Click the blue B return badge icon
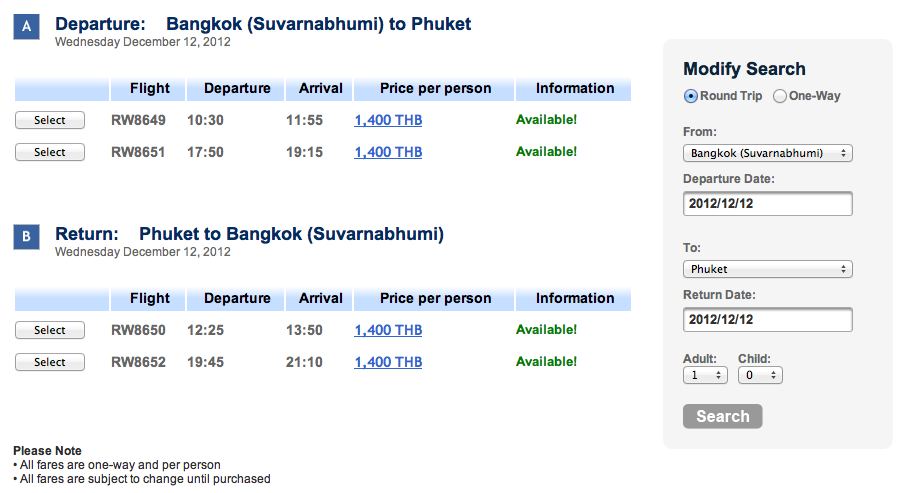Screen dimensions: 909x493 pos(27,237)
